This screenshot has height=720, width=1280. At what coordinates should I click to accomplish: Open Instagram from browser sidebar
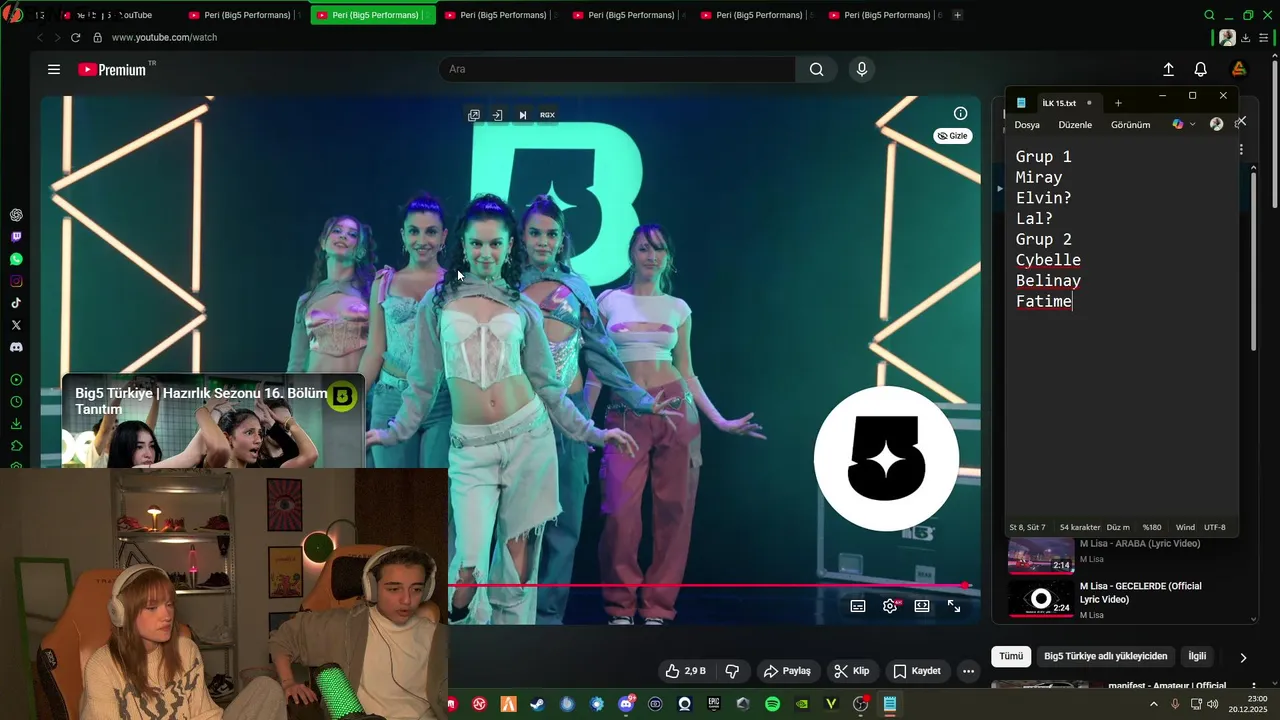[x=16, y=281]
